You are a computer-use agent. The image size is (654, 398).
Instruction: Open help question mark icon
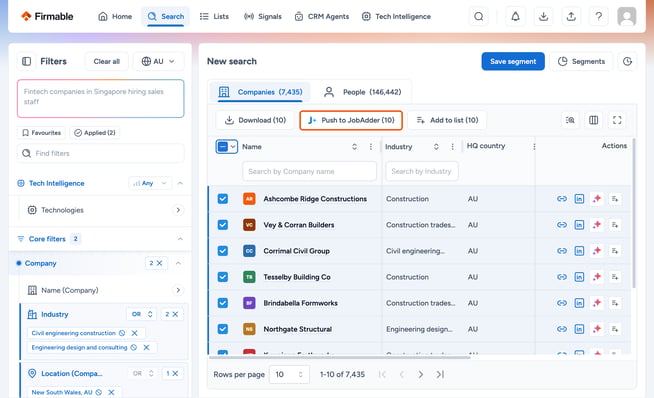(x=599, y=16)
